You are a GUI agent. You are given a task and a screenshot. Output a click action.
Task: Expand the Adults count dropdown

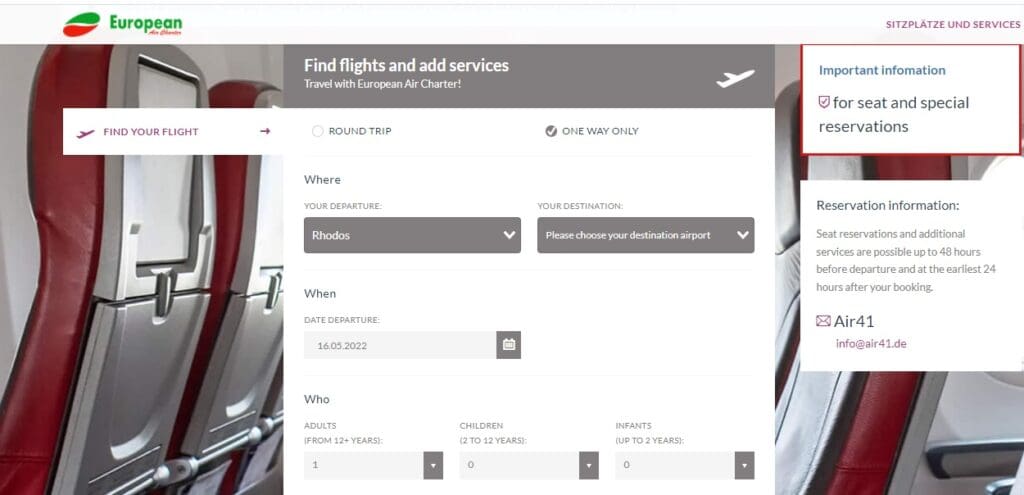point(373,465)
